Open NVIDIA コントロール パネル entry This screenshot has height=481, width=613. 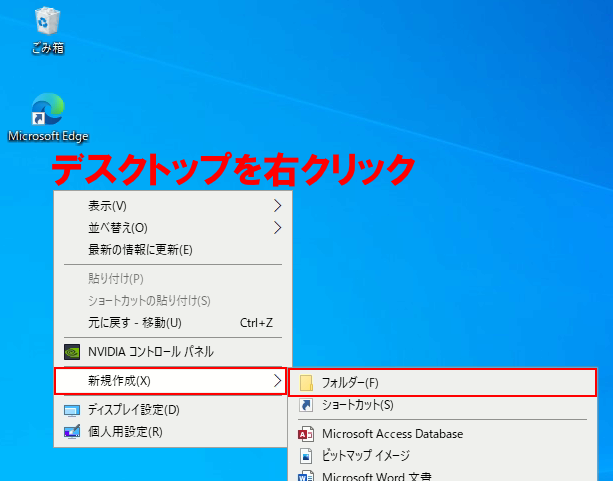(x=172, y=352)
